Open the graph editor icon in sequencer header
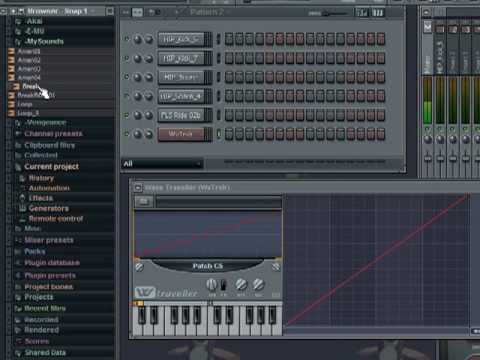The image size is (480, 360). (362, 12)
